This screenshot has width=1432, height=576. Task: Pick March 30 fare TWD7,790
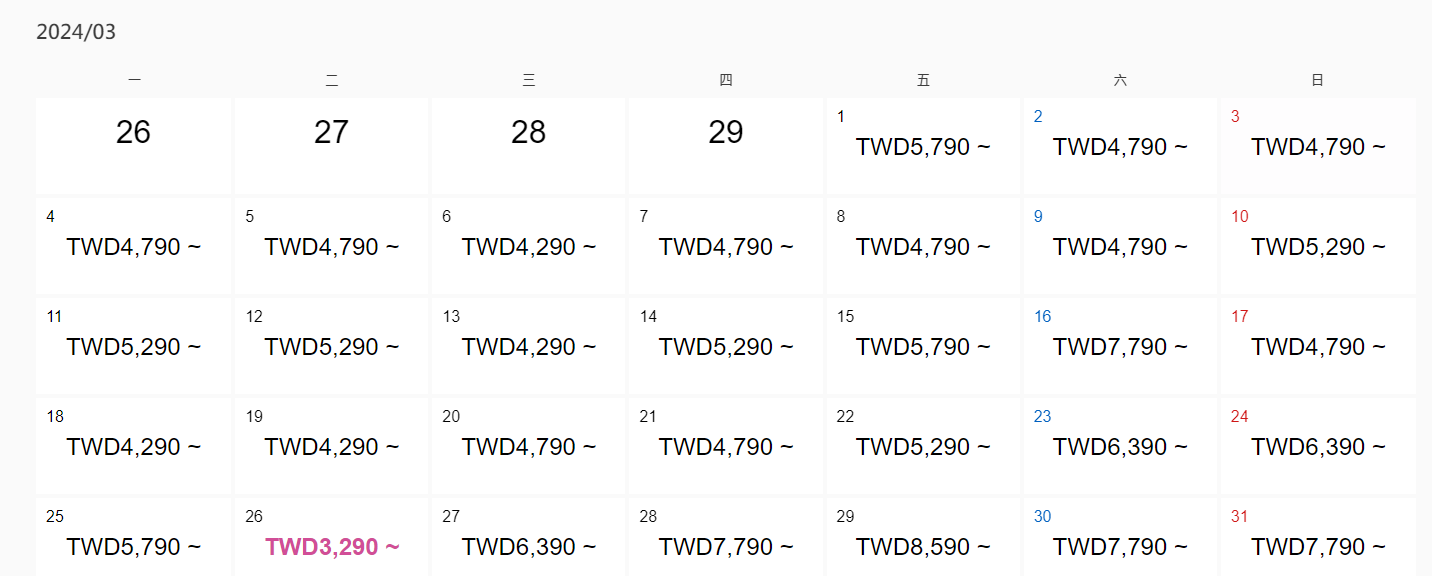click(x=1120, y=547)
